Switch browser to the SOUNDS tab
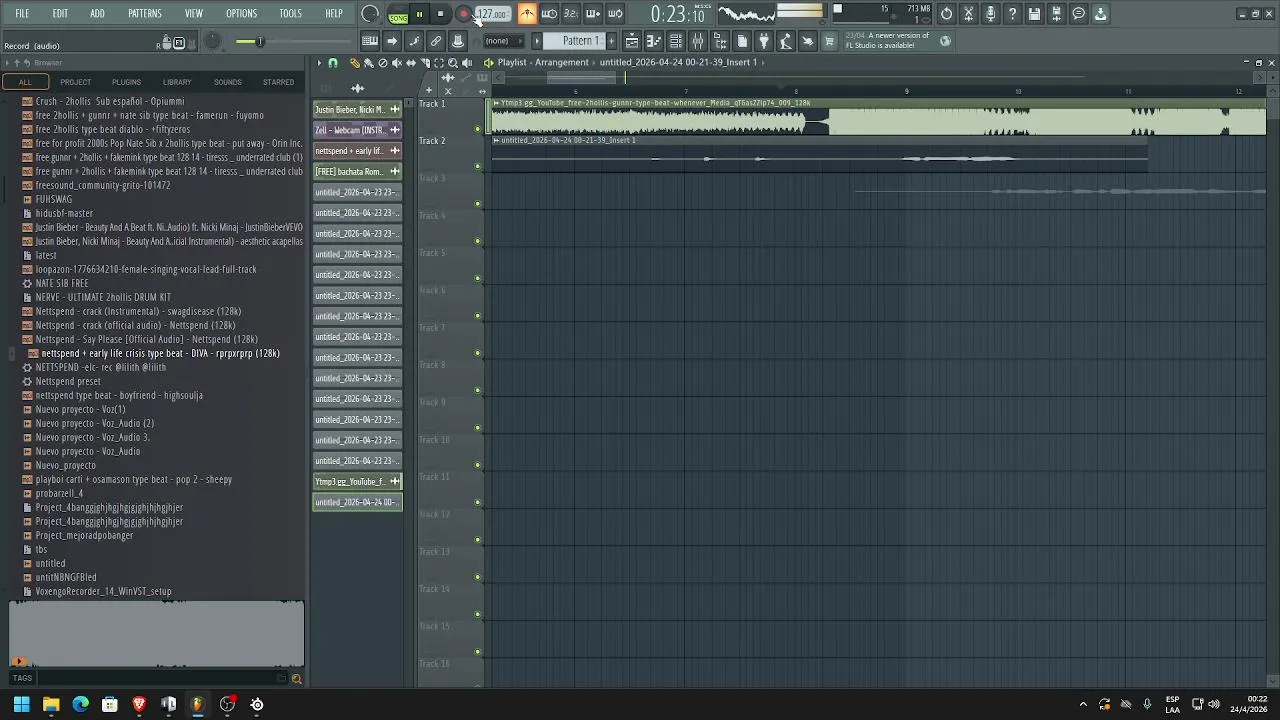Screen dimensions: 1280x720 tap(227, 82)
